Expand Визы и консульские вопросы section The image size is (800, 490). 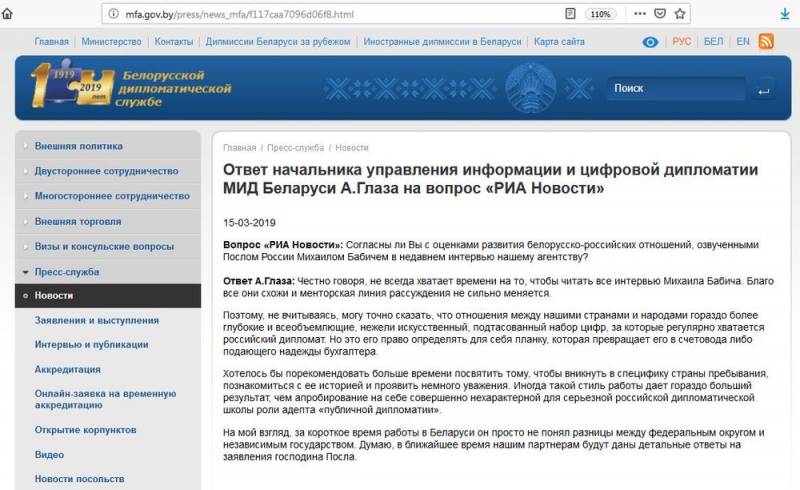coord(104,247)
